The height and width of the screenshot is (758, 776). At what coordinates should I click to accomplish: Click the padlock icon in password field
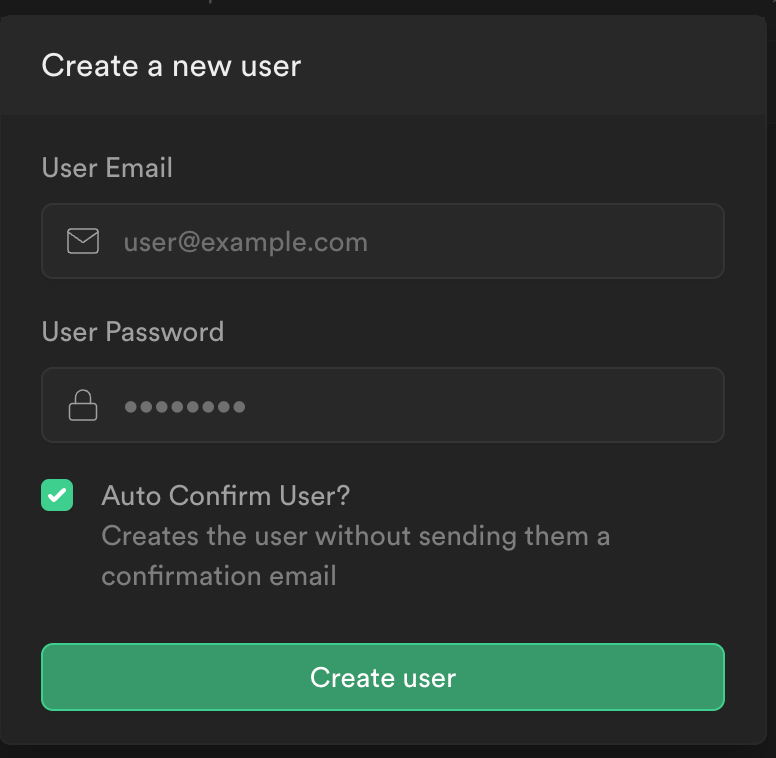click(x=83, y=405)
